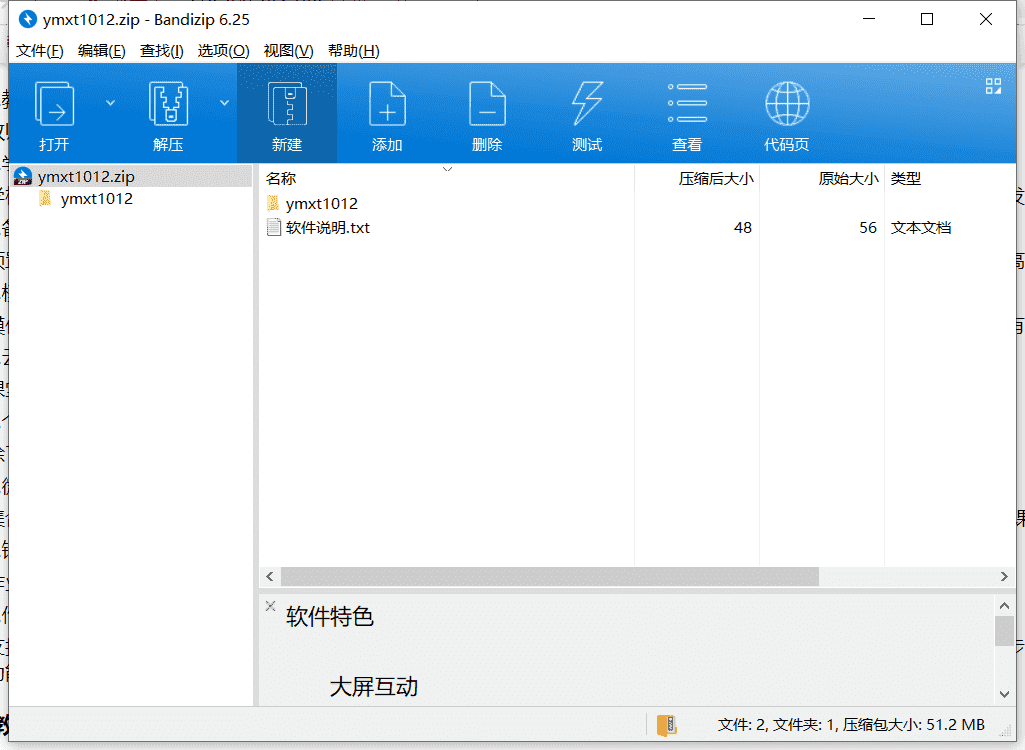Screen dimensions: 1025x750
Task: Click the New archive (新建) icon
Action: [287, 103]
